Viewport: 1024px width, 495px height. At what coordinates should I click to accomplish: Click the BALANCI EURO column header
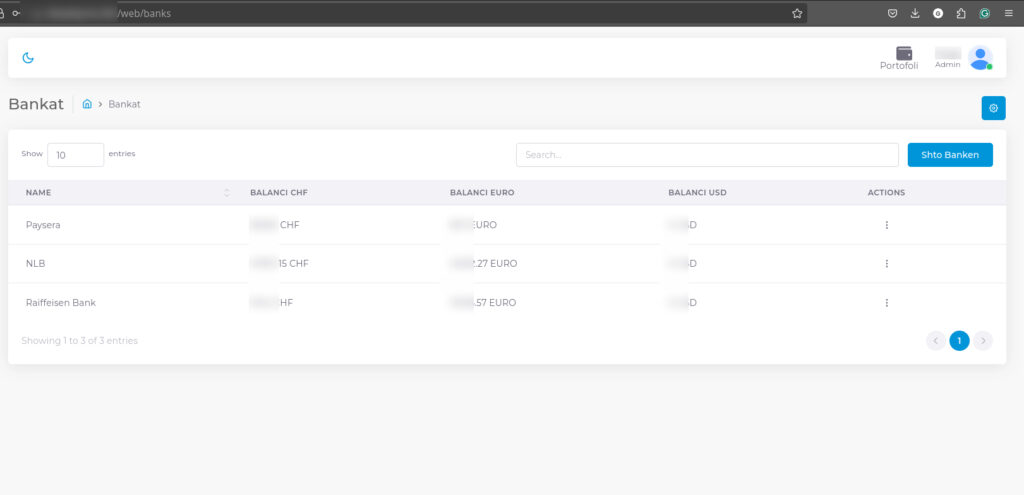[482, 193]
